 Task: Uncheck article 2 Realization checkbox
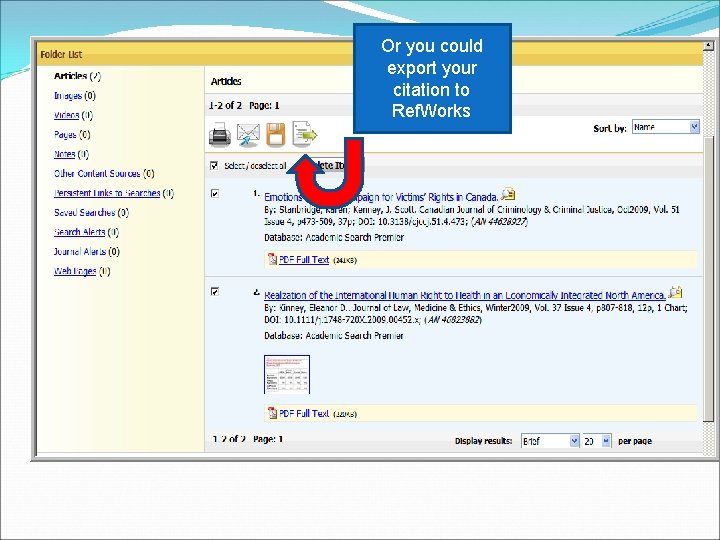pos(214,292)
